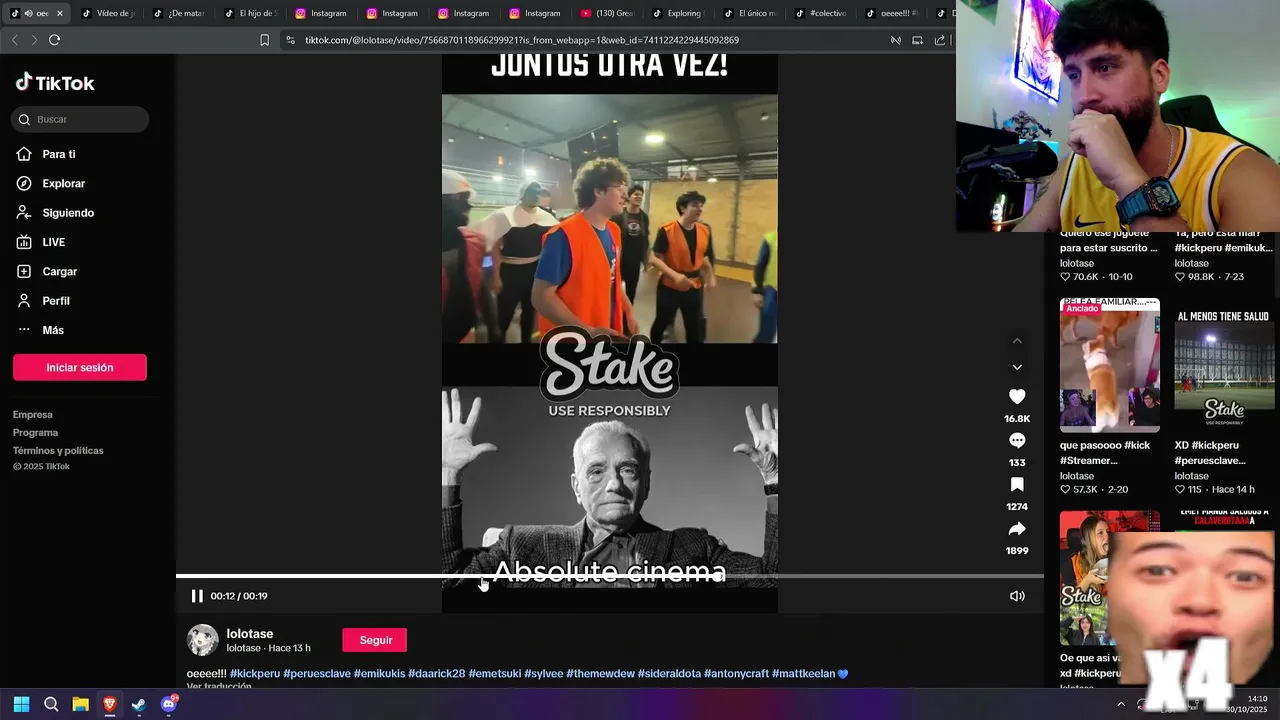Viewport: 1280px width, 720px height.
Task: Open 'Quiero ese juguete' video title
Action: [1108, 241]
